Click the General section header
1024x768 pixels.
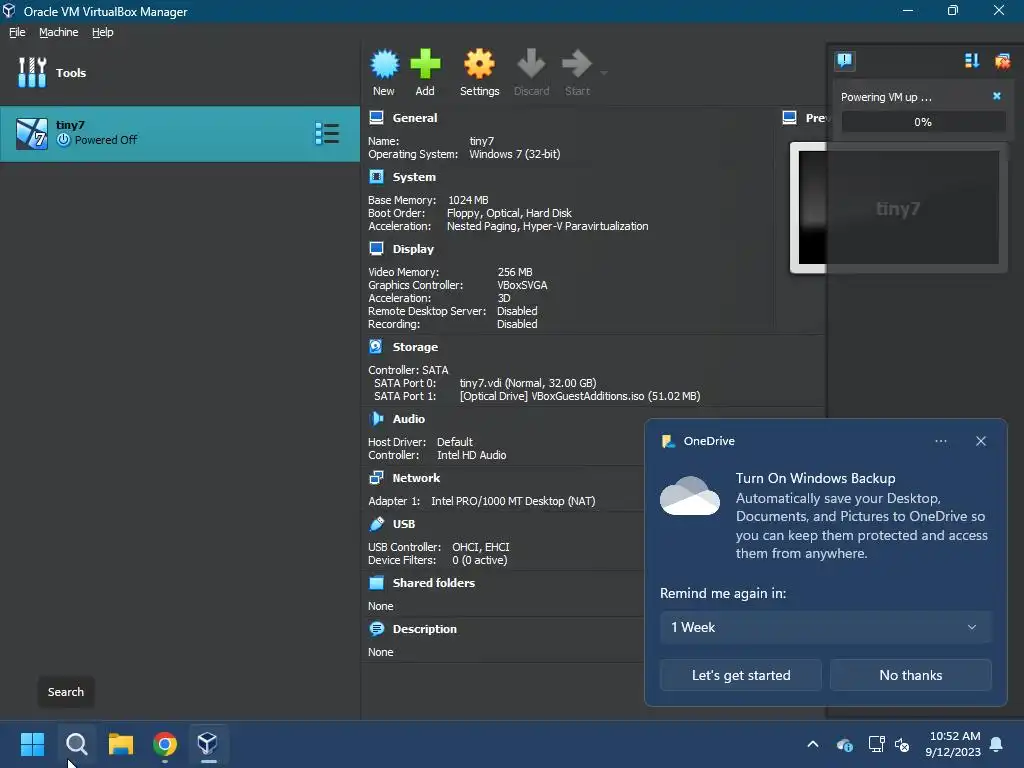pyautogui.click(x=415, y=118)
